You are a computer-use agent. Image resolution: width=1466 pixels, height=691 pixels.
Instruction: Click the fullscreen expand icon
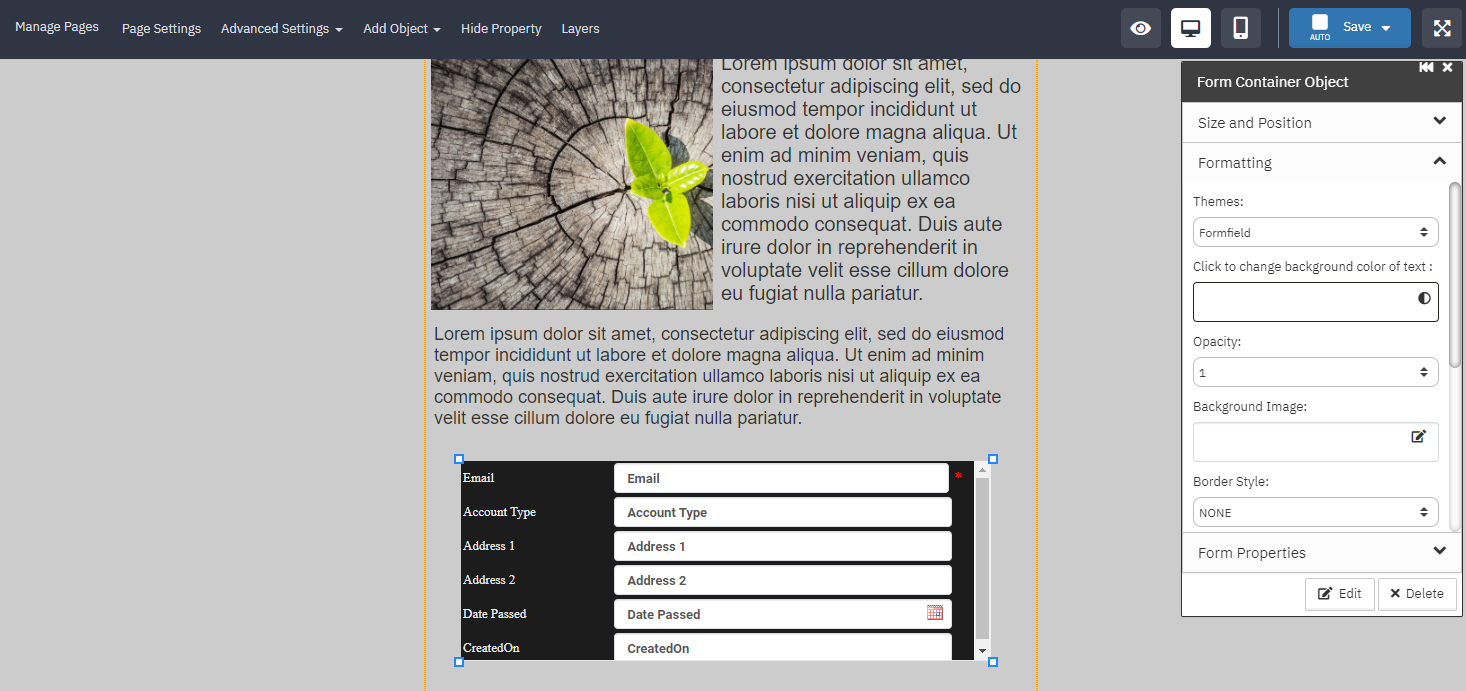[x=1442, y=28]
